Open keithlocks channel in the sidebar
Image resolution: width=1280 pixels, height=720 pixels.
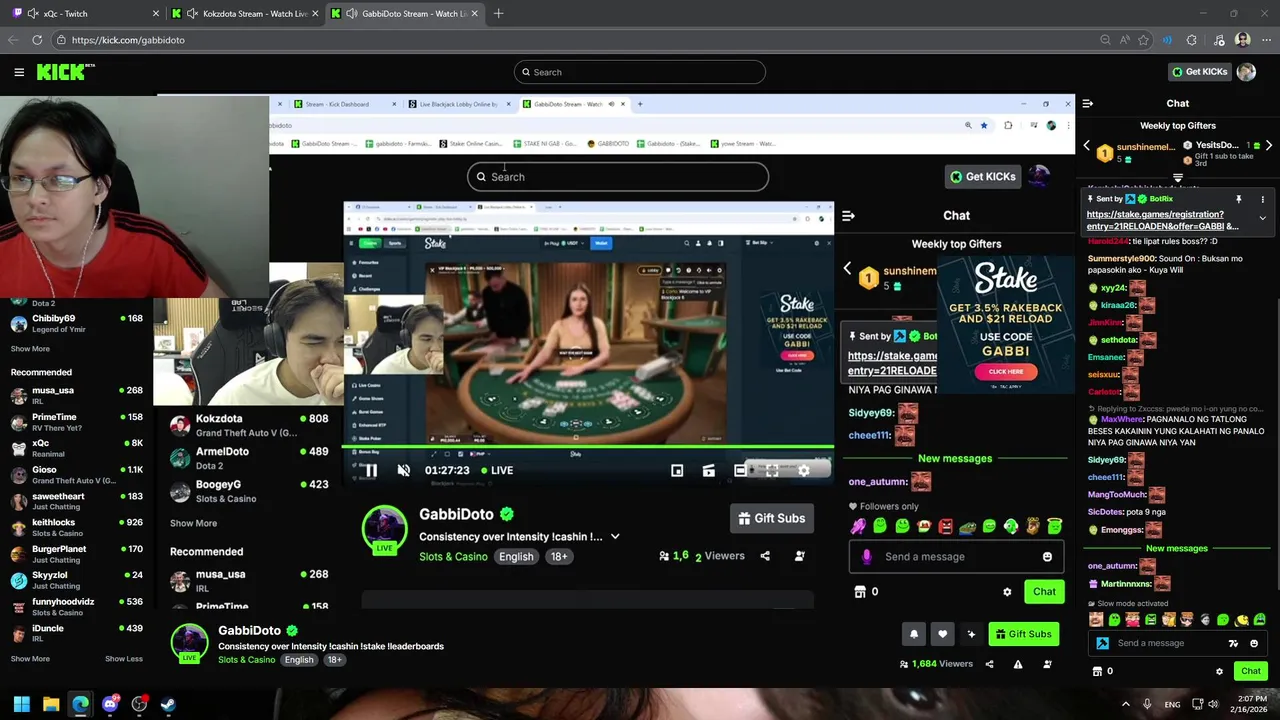click(x=75, y=527)
